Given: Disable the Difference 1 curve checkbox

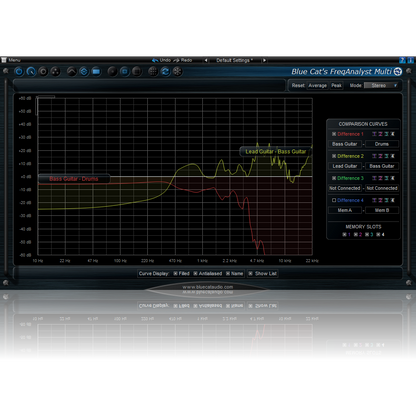Looking at the screenshot, I should (334, 134).
